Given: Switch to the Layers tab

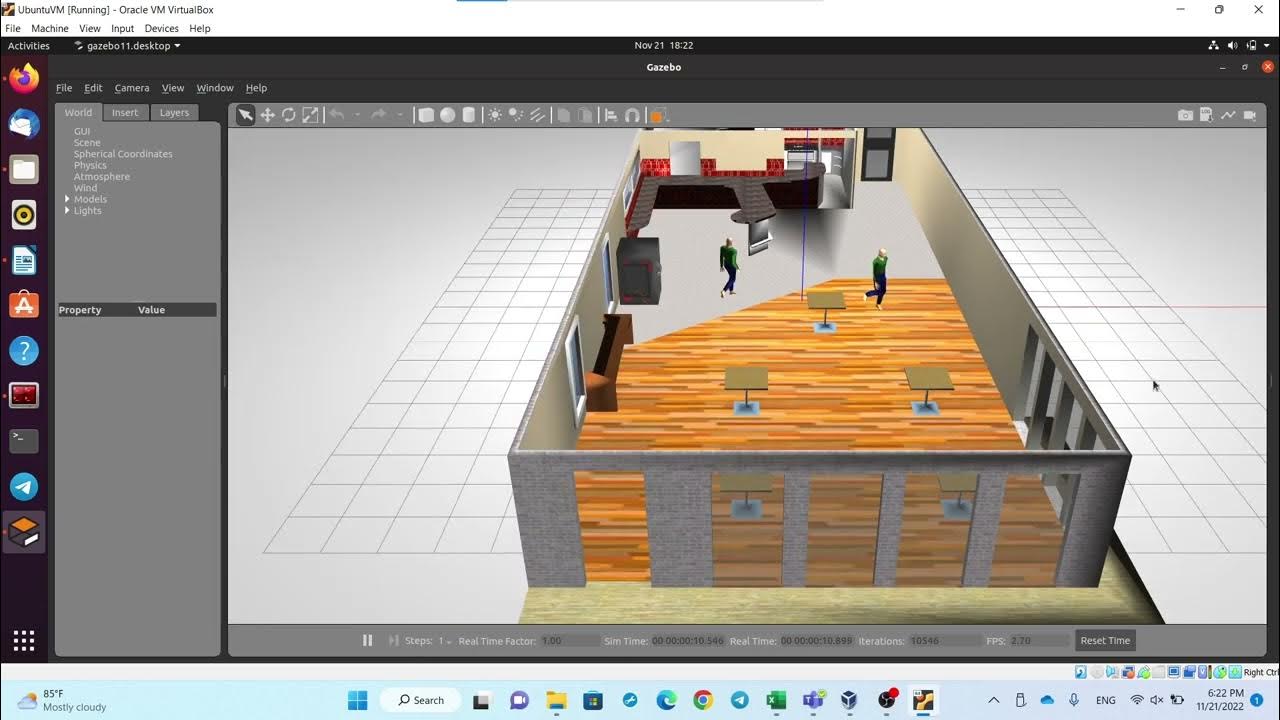Looking at the screenshot, I should coord(174,113).
